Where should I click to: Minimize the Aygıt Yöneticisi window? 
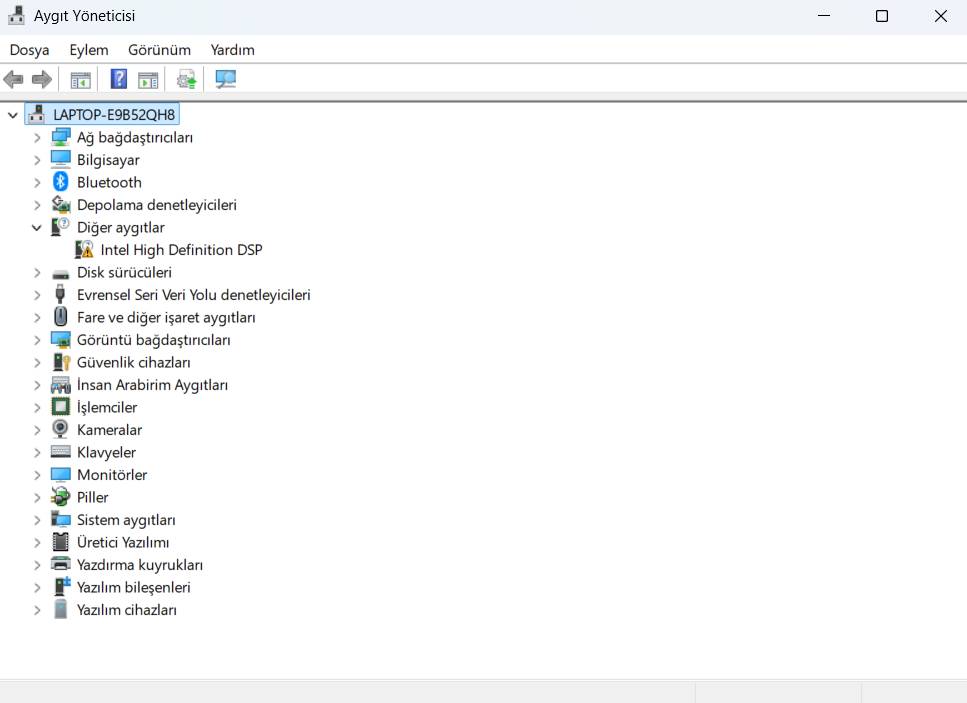click(x=824, y=16)
